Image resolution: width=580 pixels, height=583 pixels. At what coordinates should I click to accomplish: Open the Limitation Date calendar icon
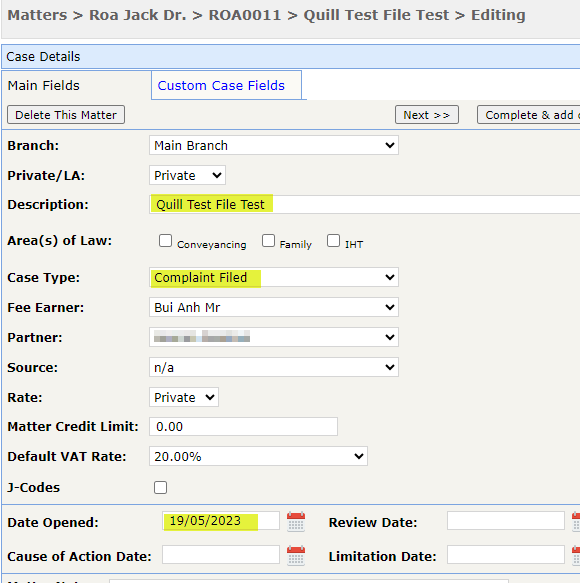pyautogui.click(x=576, y=555)
